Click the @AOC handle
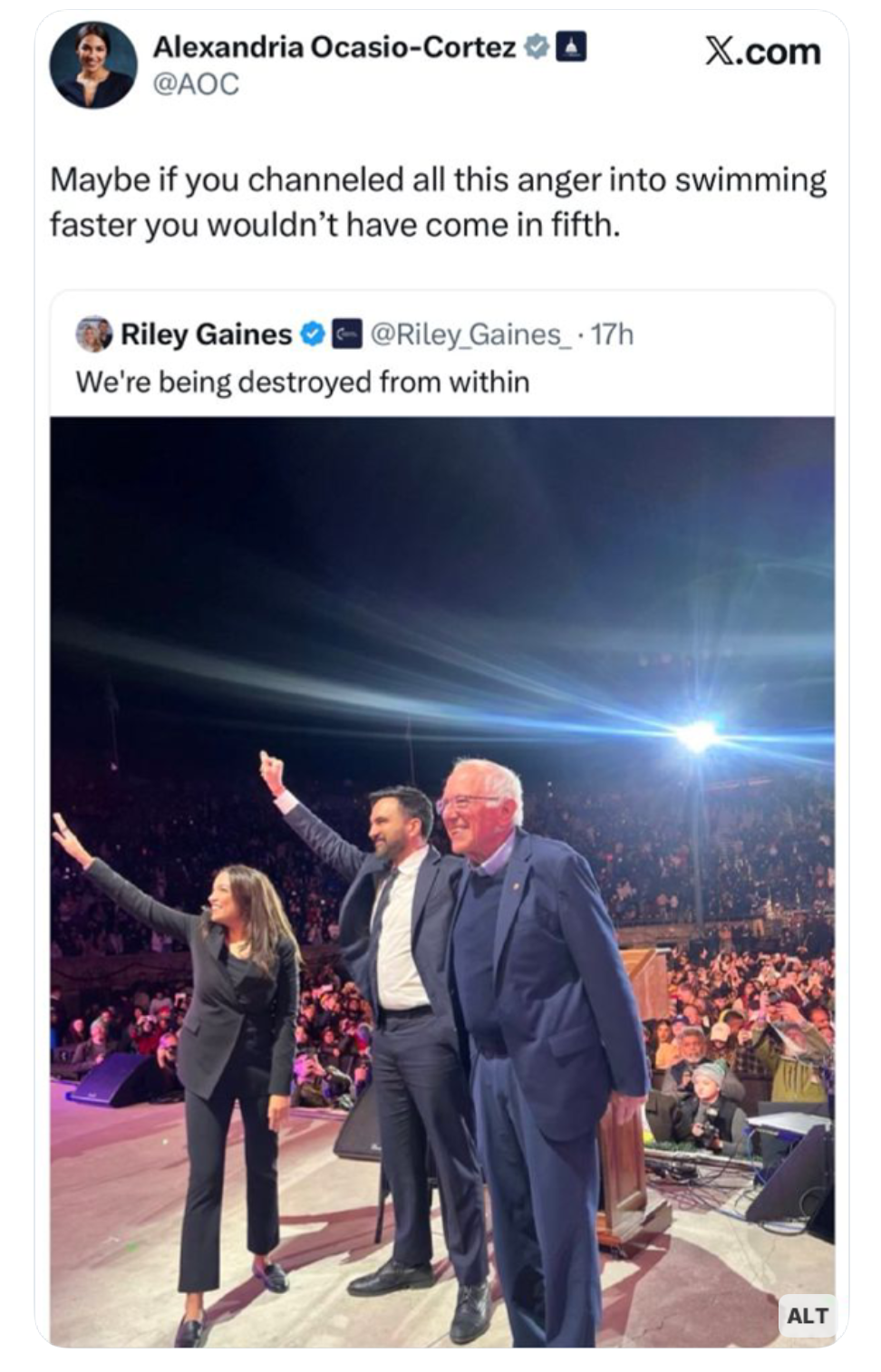 pos(196,84)
